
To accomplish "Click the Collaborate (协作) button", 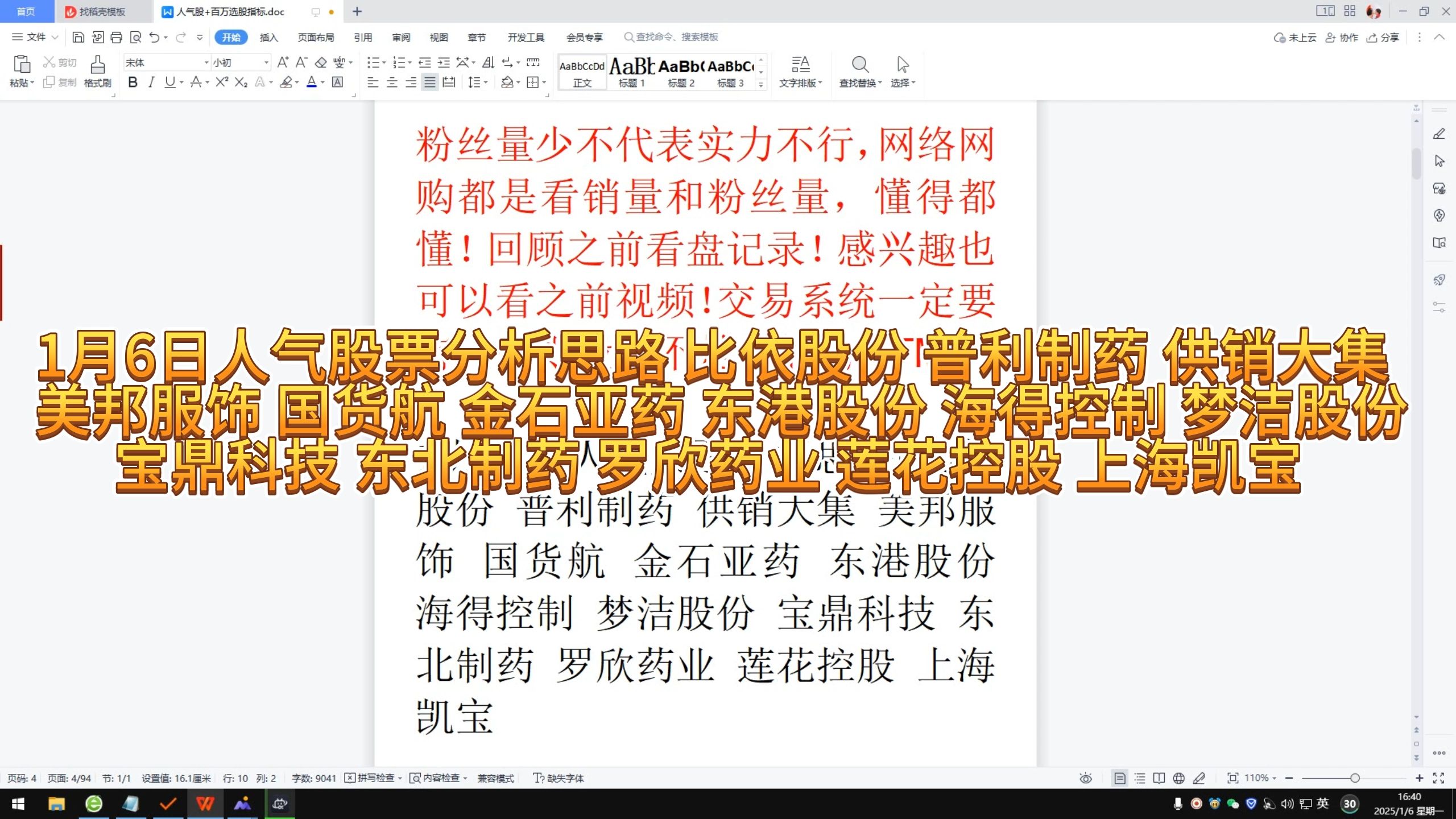I will pos(1342,38).
